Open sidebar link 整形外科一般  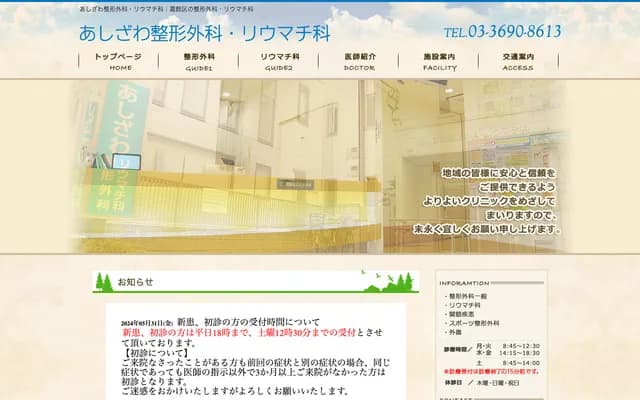tap(468, 296)
